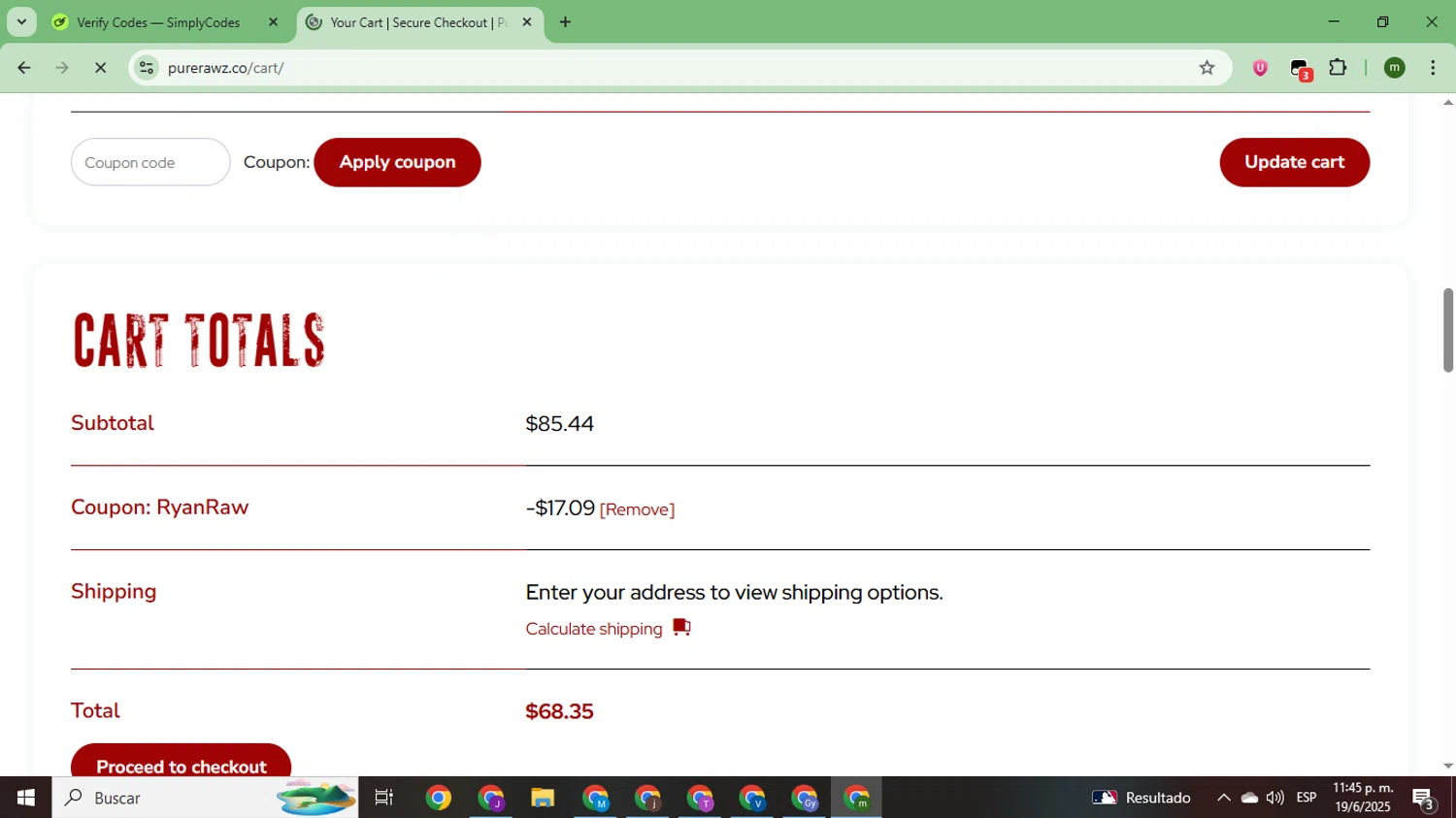
Task: Open the tab search dropdown
Action: (x=21, y=22)
